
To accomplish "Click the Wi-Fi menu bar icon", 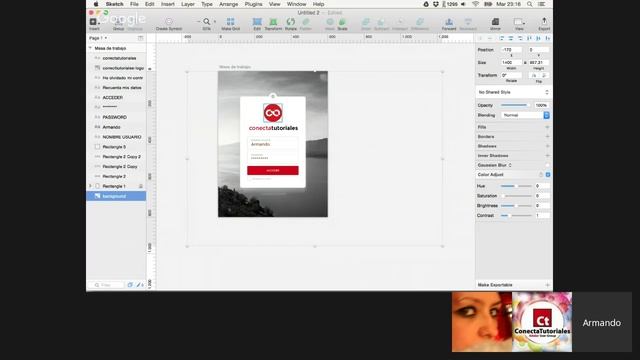I will click(x=475, y=4).
